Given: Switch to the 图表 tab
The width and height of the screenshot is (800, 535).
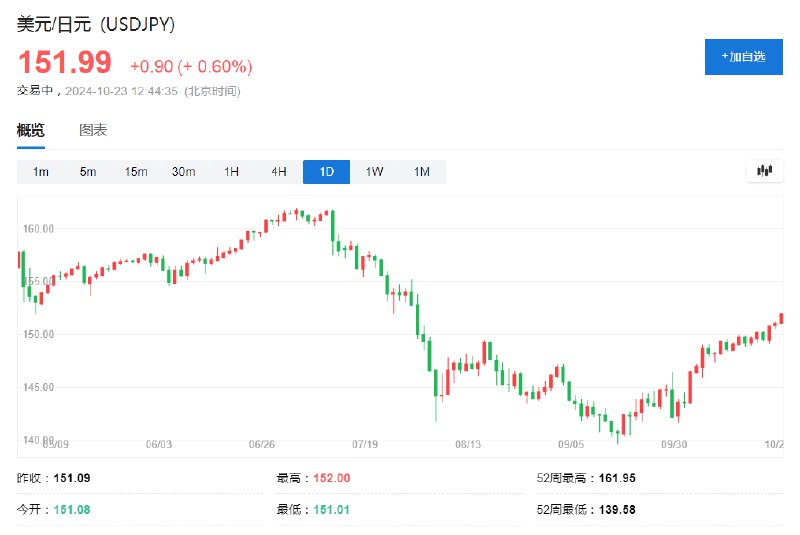Looking at the screenshot, I should (93, 131).
